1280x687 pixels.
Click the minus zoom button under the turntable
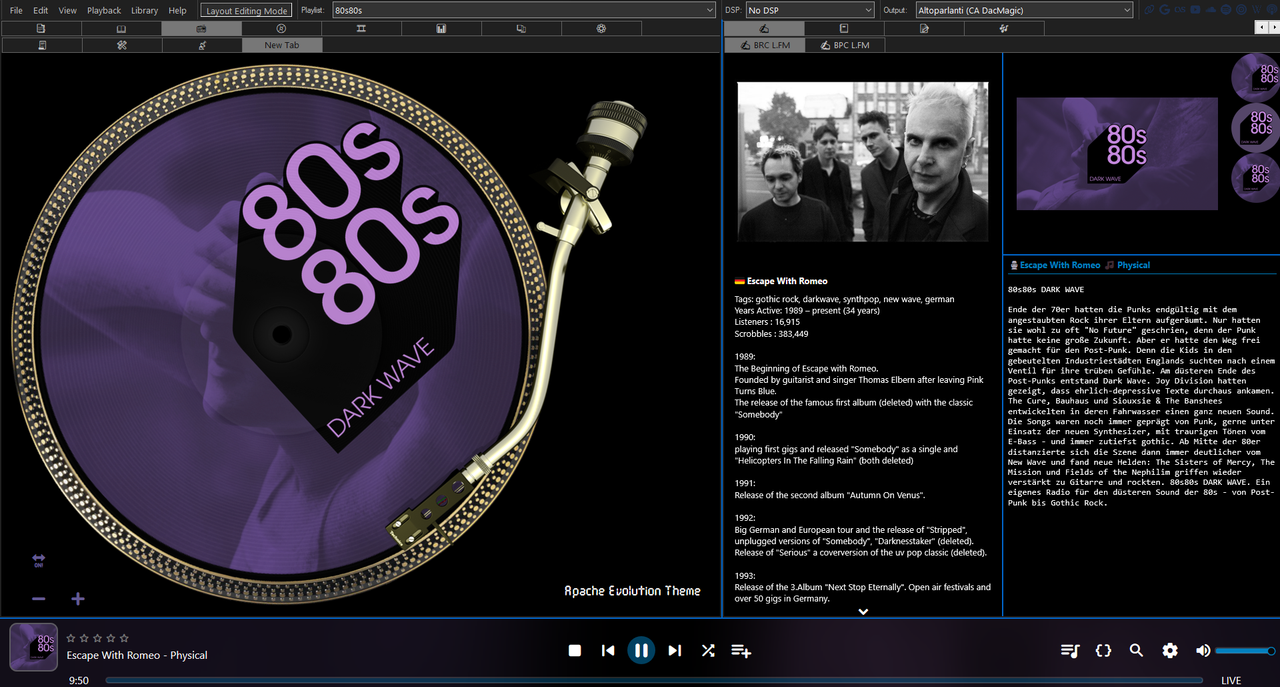[x=38, y=599]
